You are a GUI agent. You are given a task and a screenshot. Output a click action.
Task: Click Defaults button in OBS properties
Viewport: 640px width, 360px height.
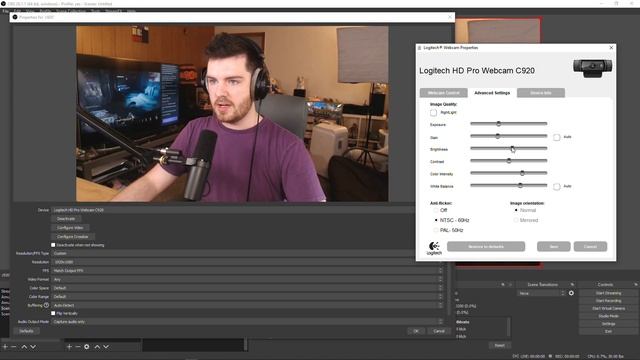[x=27, y=331]
